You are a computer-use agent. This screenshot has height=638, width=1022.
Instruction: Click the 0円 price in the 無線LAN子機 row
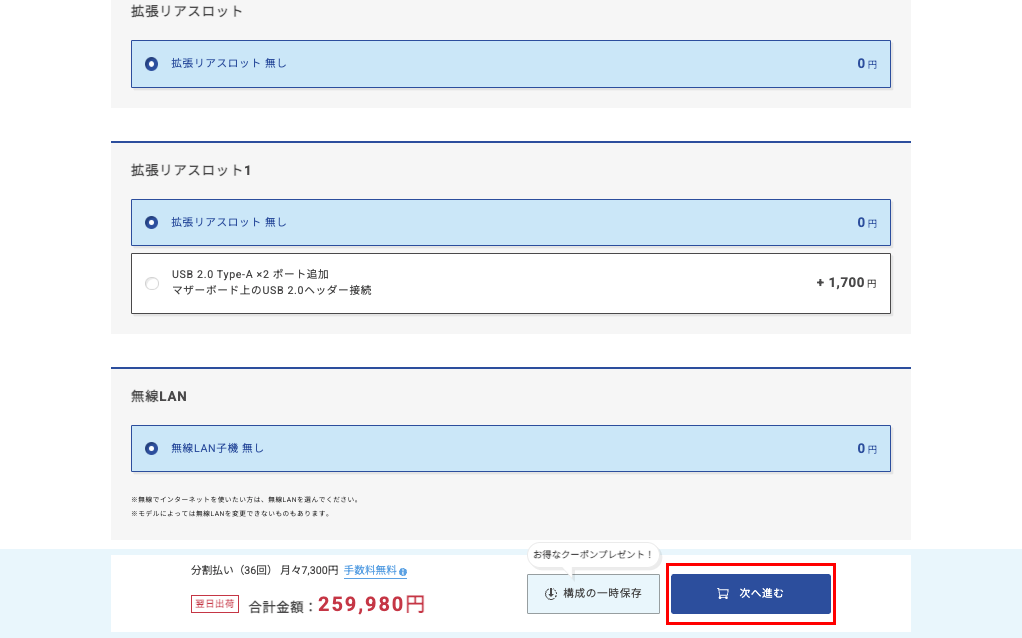[x=866, y=449]
